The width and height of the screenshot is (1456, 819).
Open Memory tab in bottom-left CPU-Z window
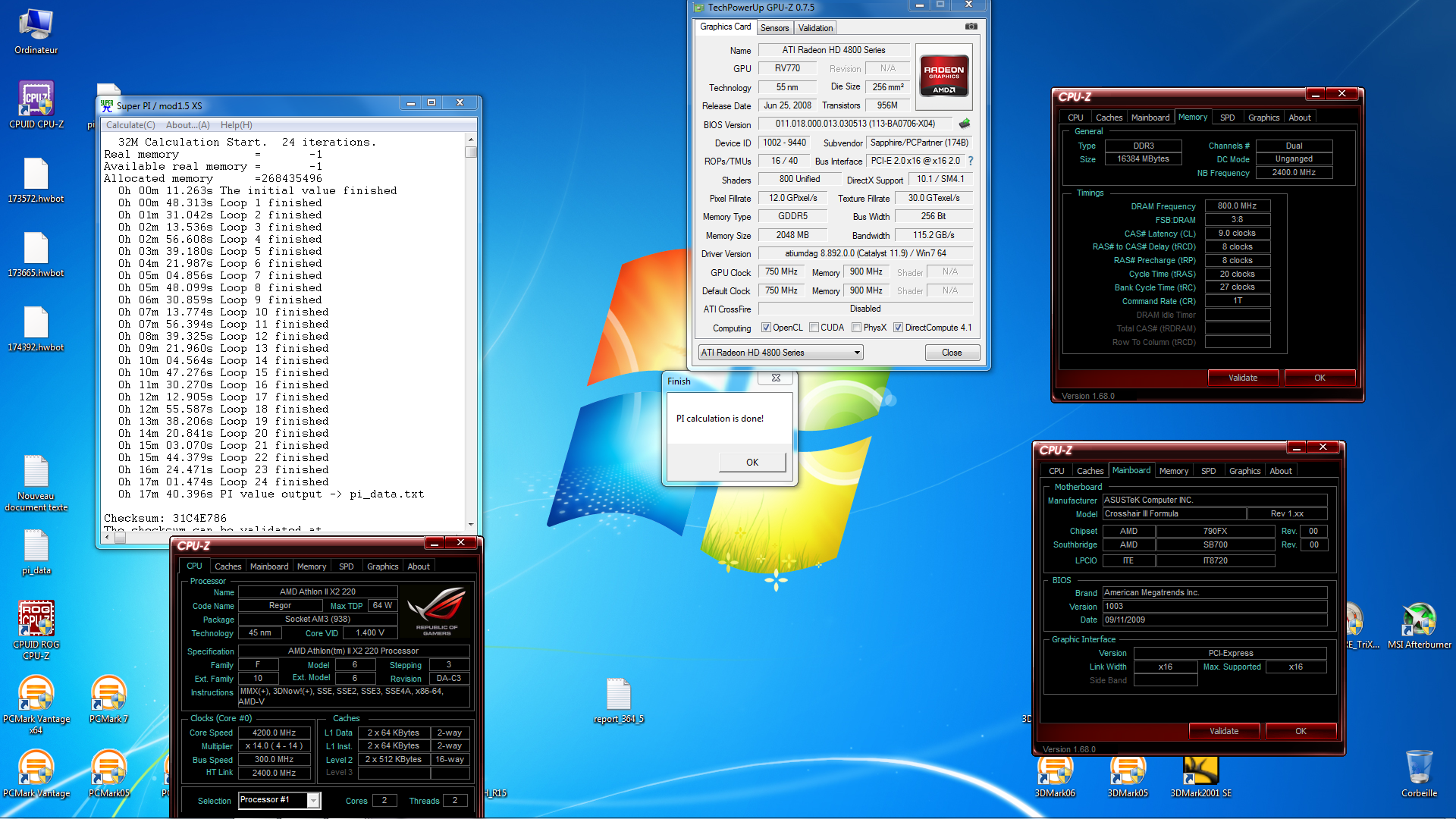coord(311,566)
